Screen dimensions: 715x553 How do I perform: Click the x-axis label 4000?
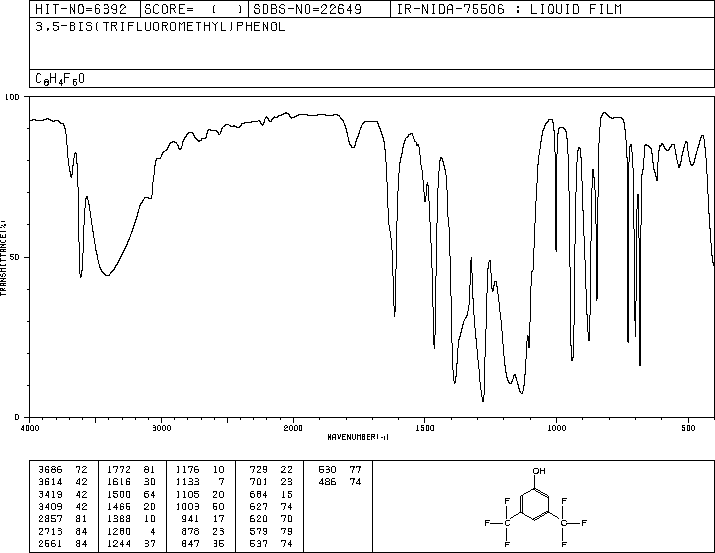pyautogui.click(x=30, y=428)
